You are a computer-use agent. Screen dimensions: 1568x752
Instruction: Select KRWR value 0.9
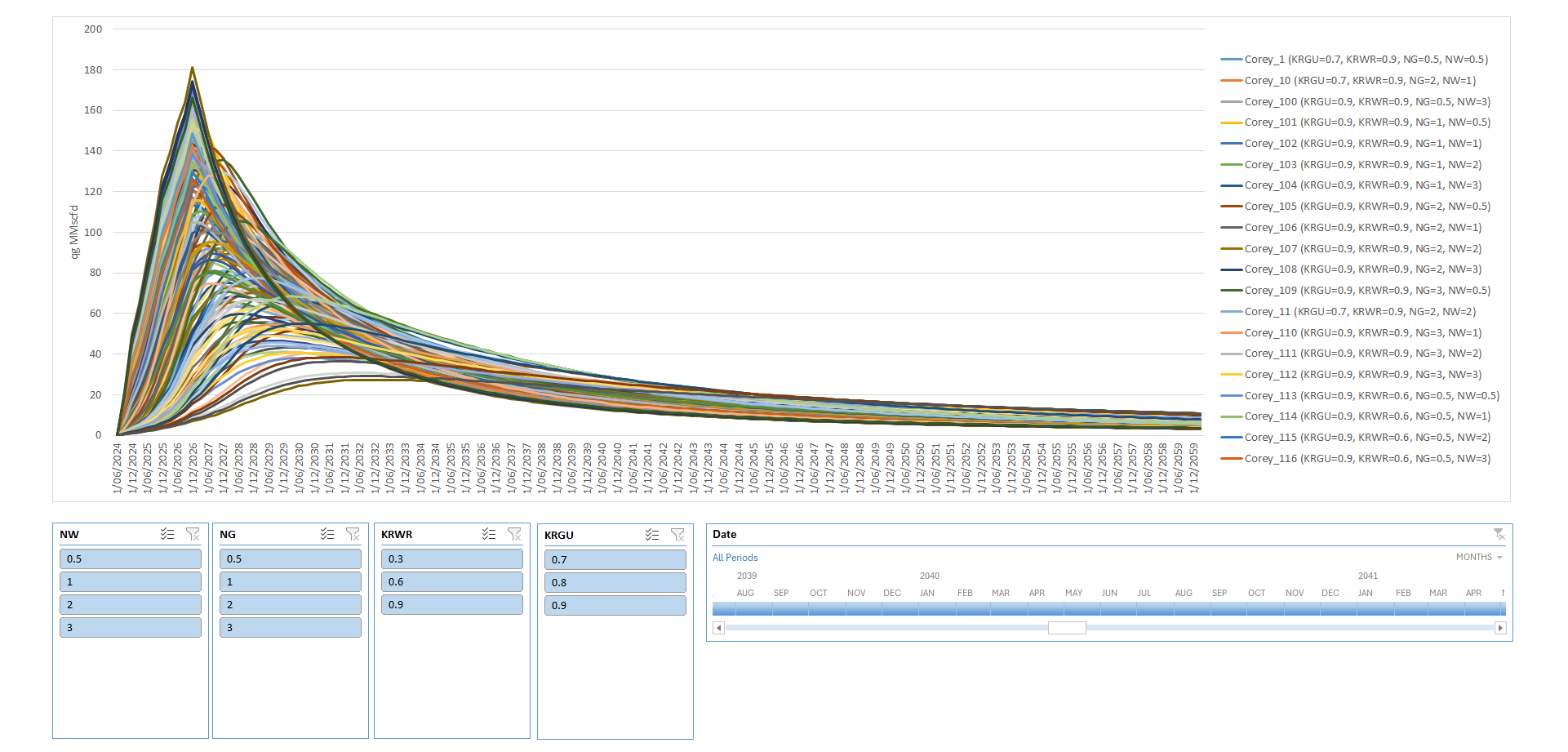click(x=452, y=604)
